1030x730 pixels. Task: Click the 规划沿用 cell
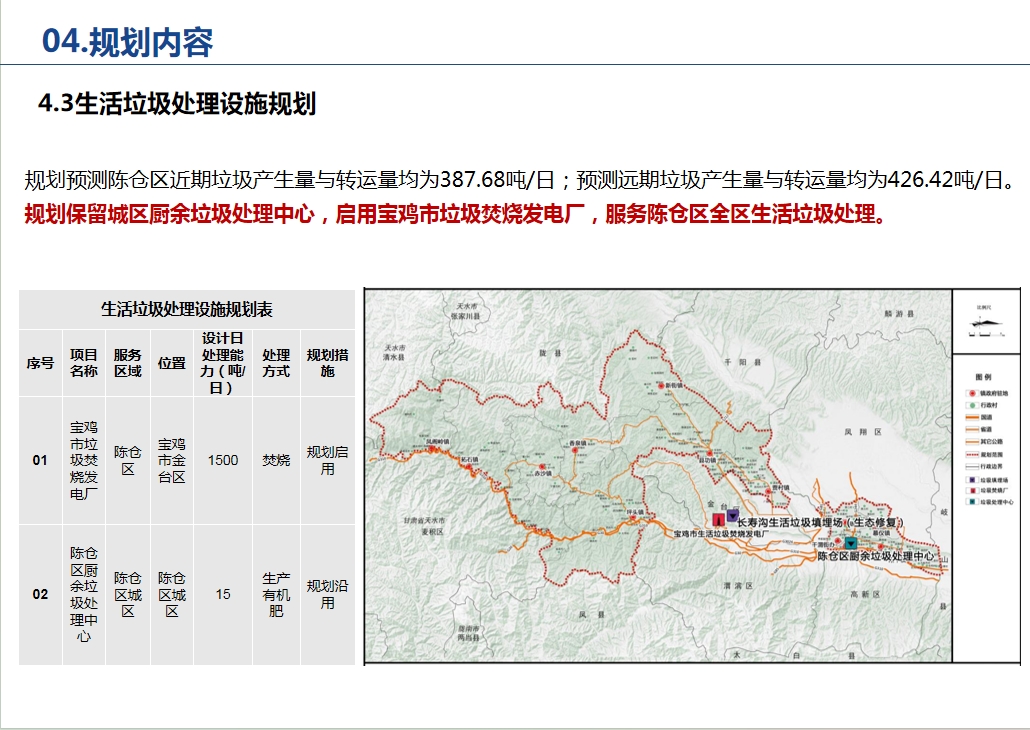pos(327,594)
